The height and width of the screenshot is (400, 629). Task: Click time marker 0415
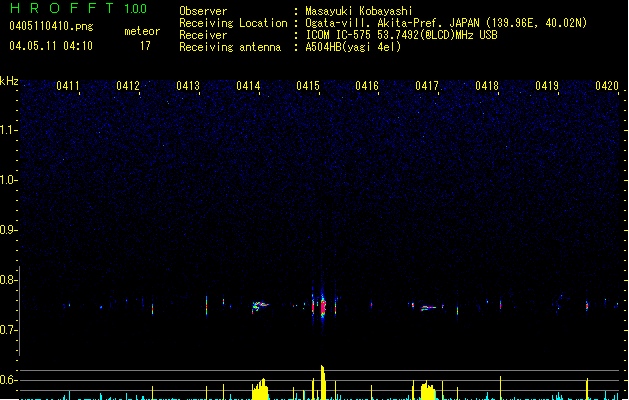(x=308, y=86)
